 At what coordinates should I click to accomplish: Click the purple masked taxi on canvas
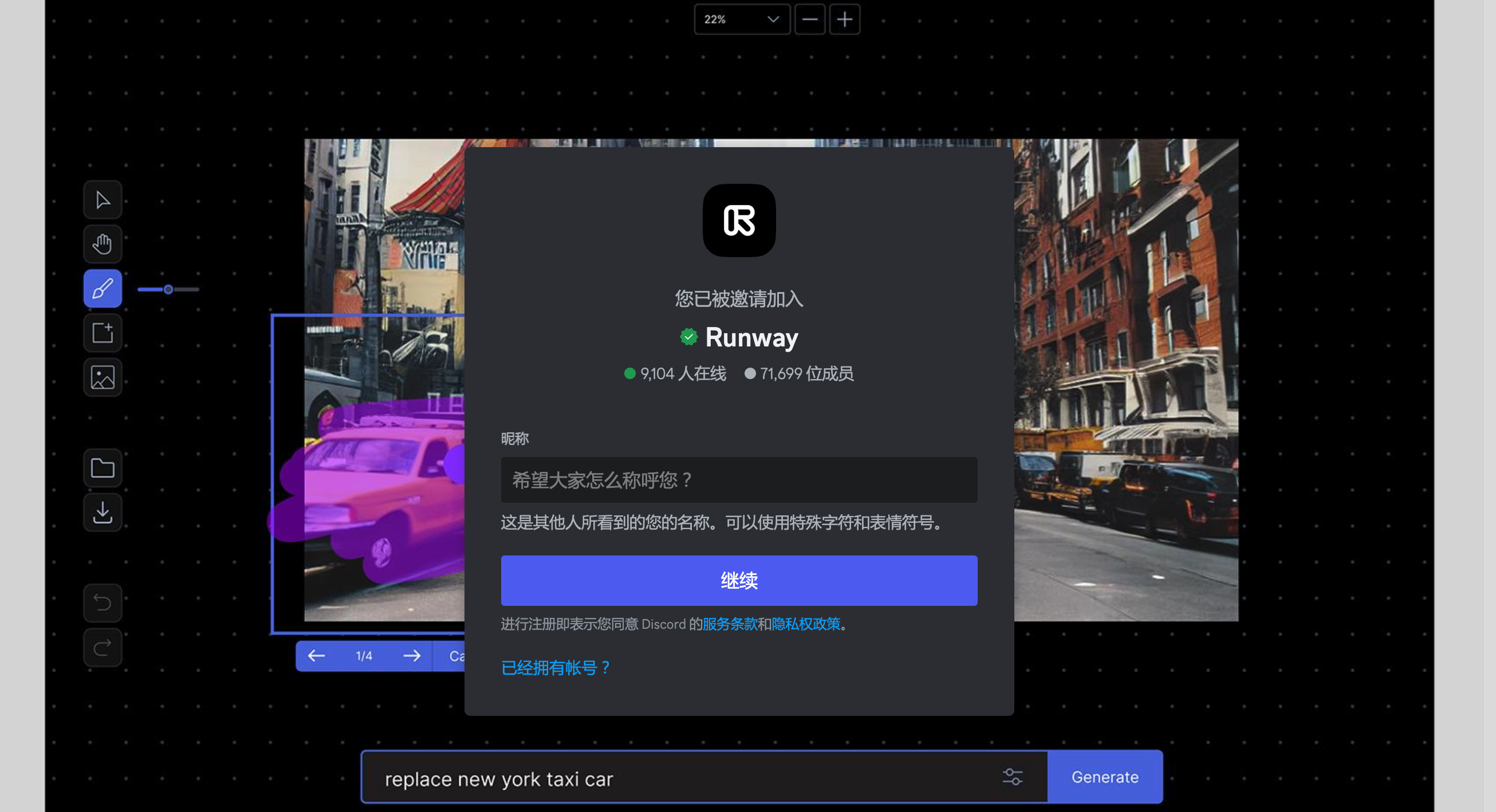pos(372,488)
